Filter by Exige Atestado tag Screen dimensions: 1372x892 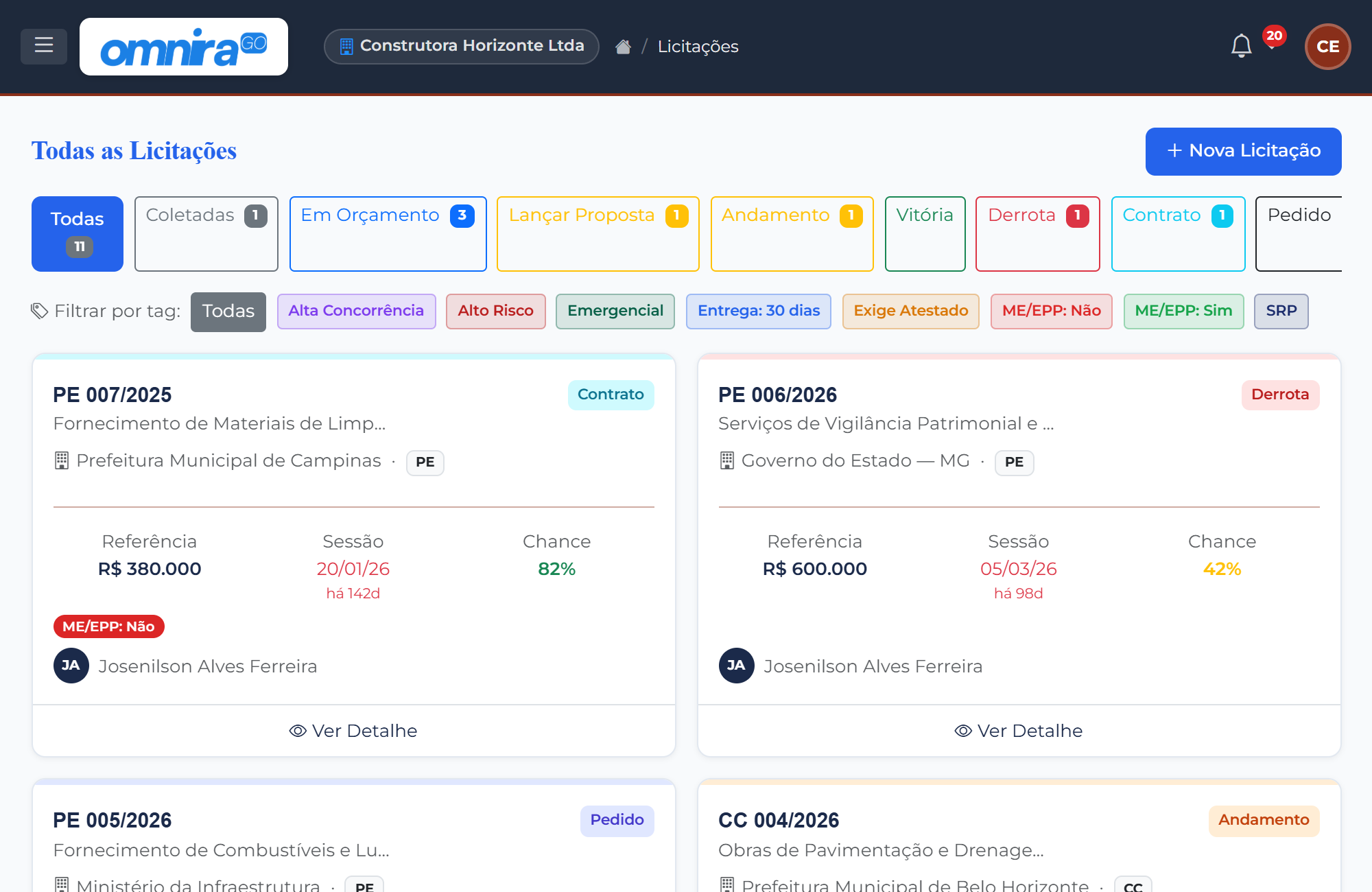(x=911, y=311)
